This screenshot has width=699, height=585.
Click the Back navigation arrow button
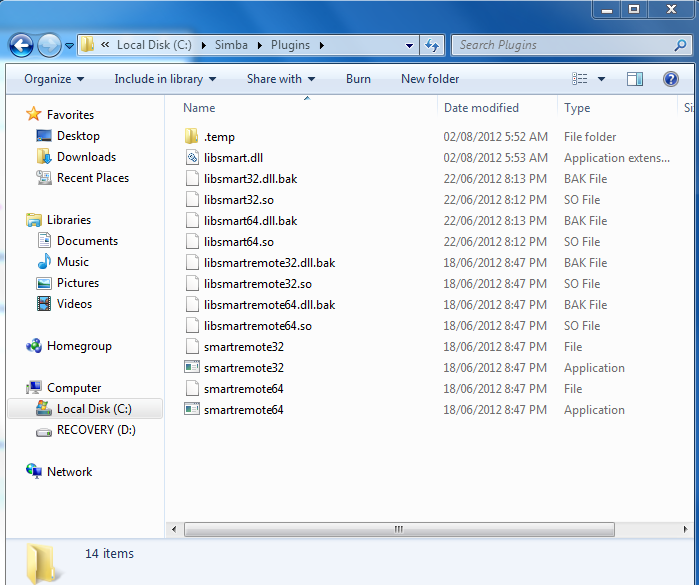[21, 45]
